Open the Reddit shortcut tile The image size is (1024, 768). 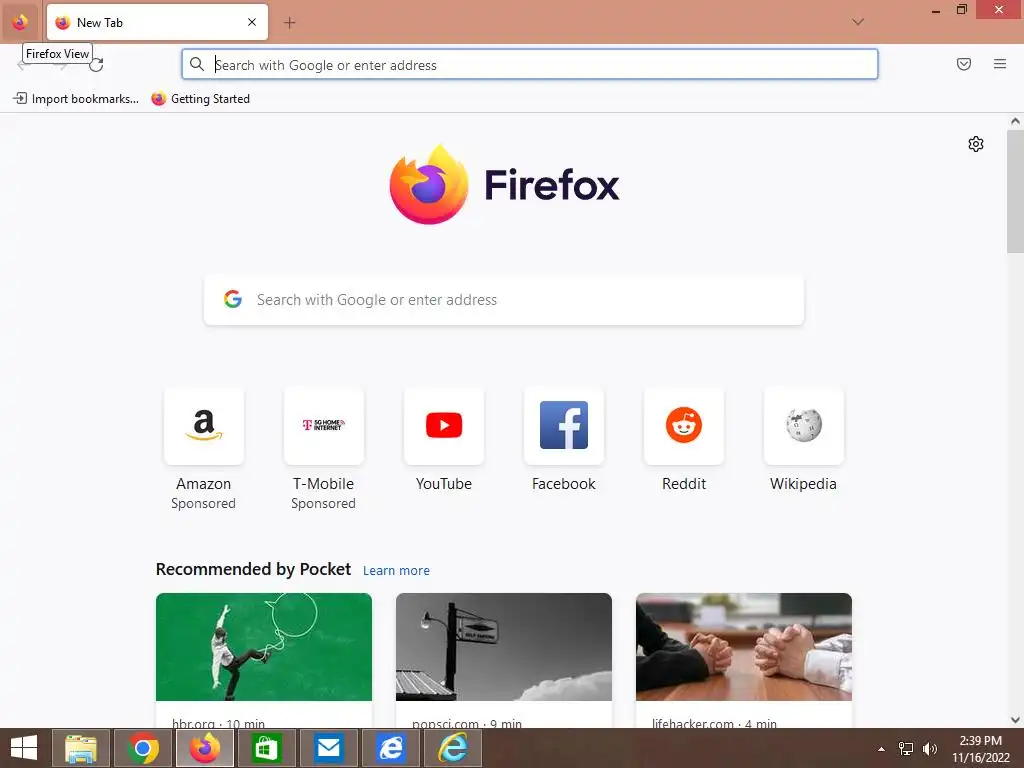pyautogui.click(x=684, y=426)
